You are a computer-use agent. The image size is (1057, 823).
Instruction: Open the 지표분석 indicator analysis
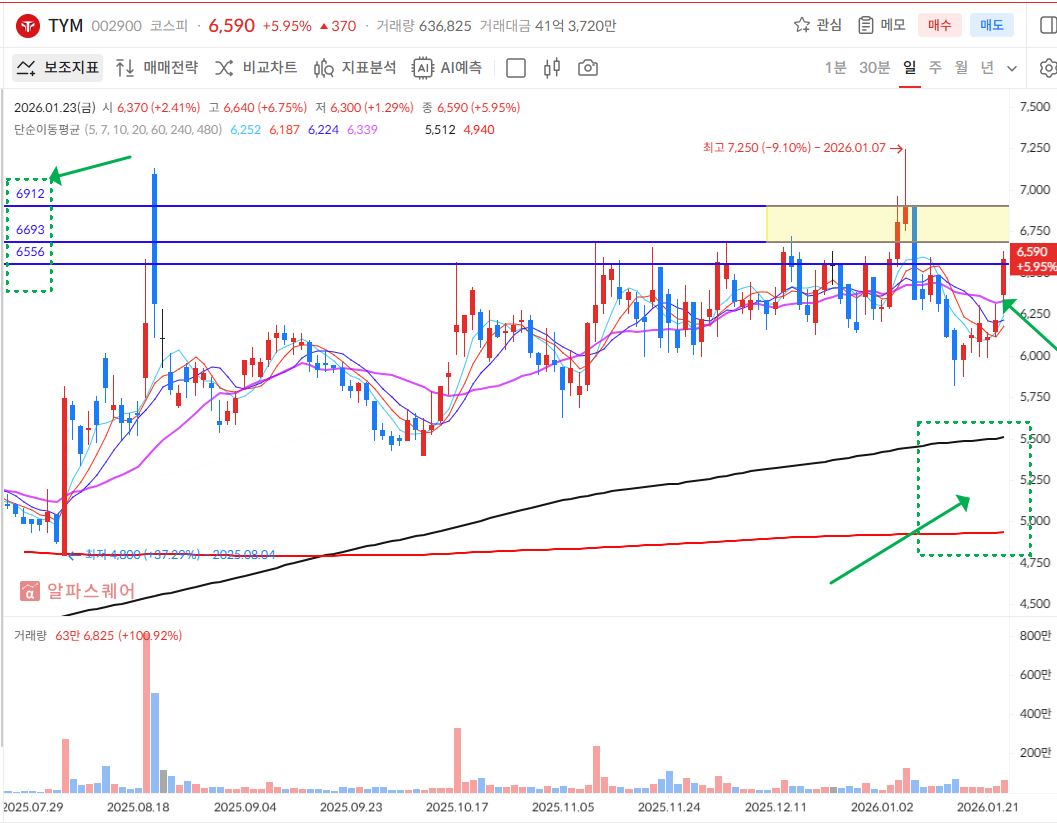[355, 68]
